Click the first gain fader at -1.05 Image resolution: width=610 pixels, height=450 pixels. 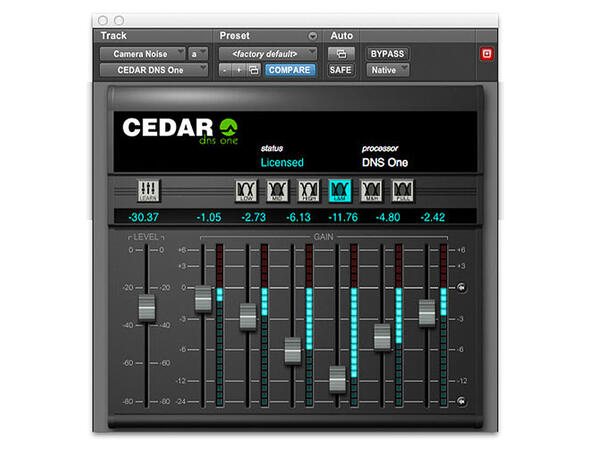pos(203,299)
